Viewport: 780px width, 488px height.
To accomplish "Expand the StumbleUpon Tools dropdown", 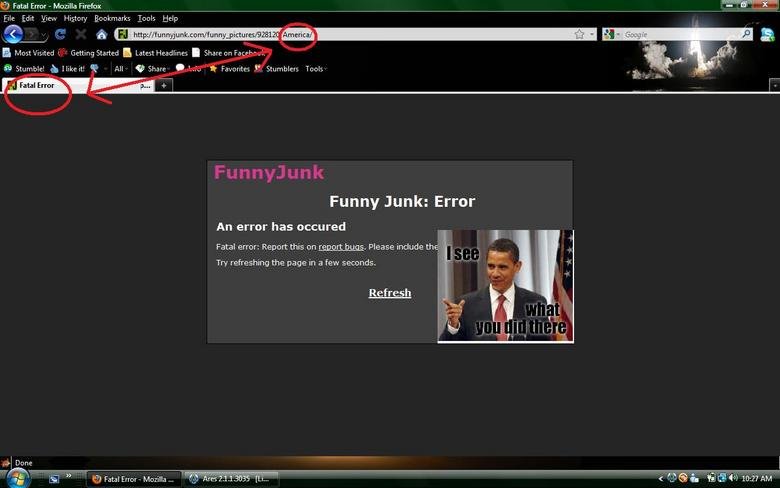I will [x=316, y=69].
